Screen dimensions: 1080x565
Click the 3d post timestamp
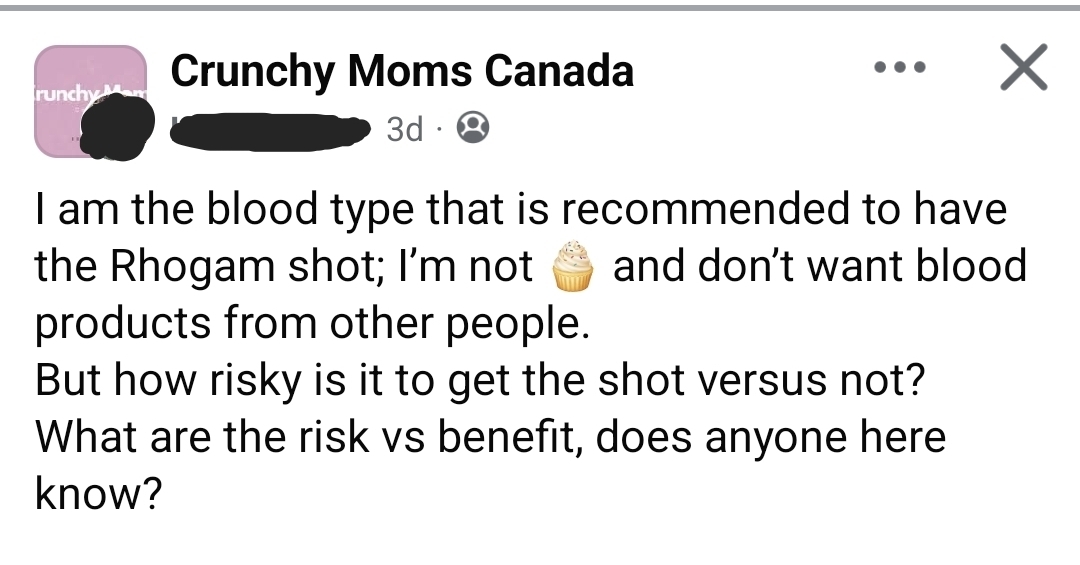(x=403, y=128)
